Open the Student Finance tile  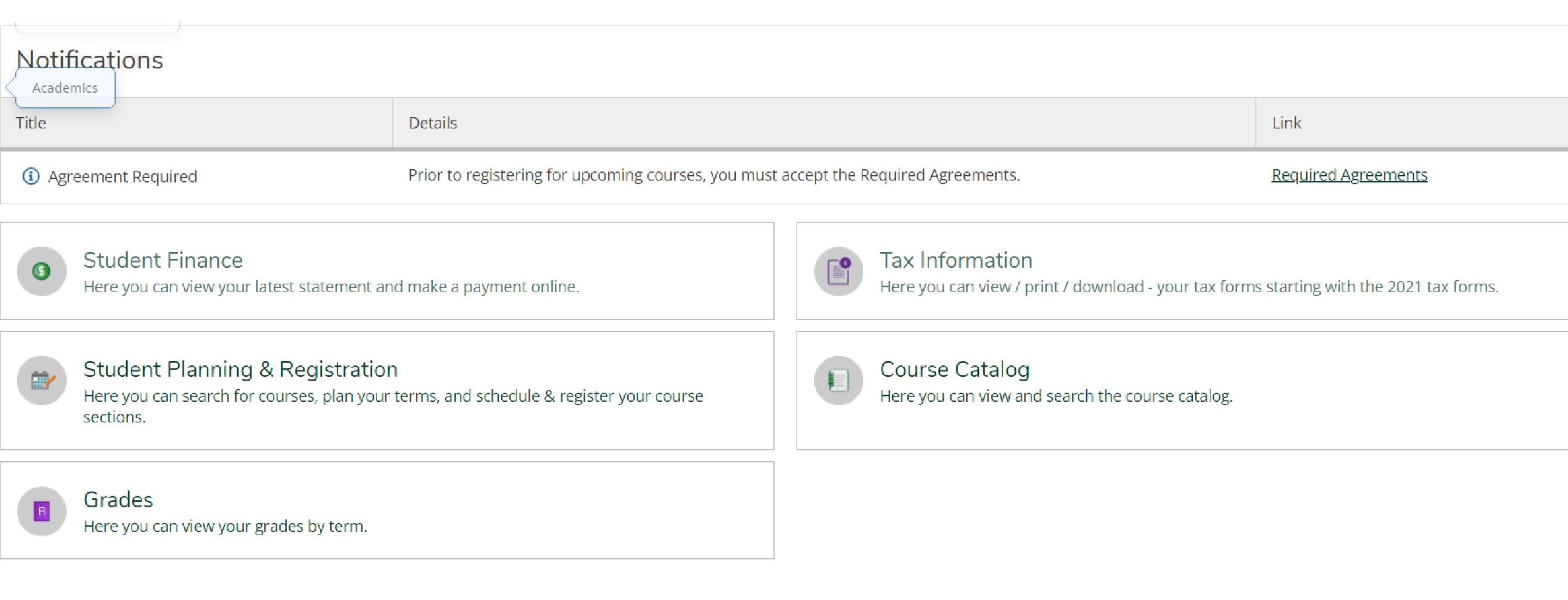point(162,260)
